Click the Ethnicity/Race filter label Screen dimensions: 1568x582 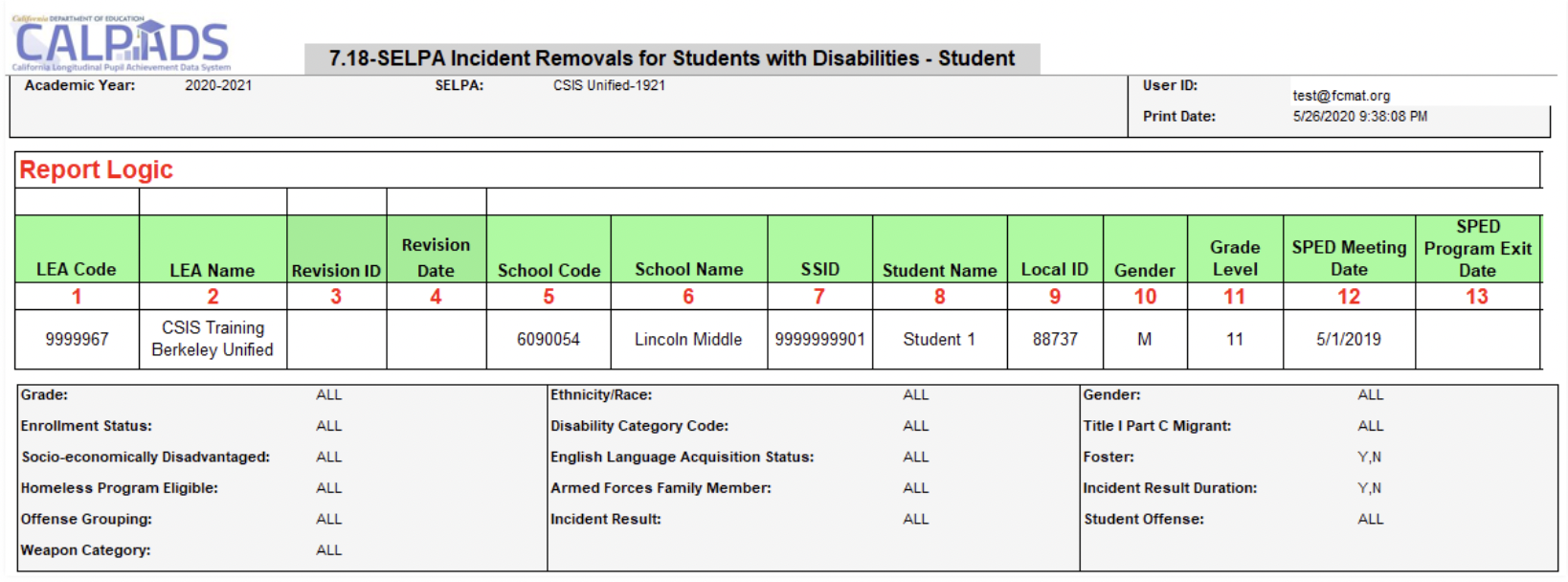(601, 394)
